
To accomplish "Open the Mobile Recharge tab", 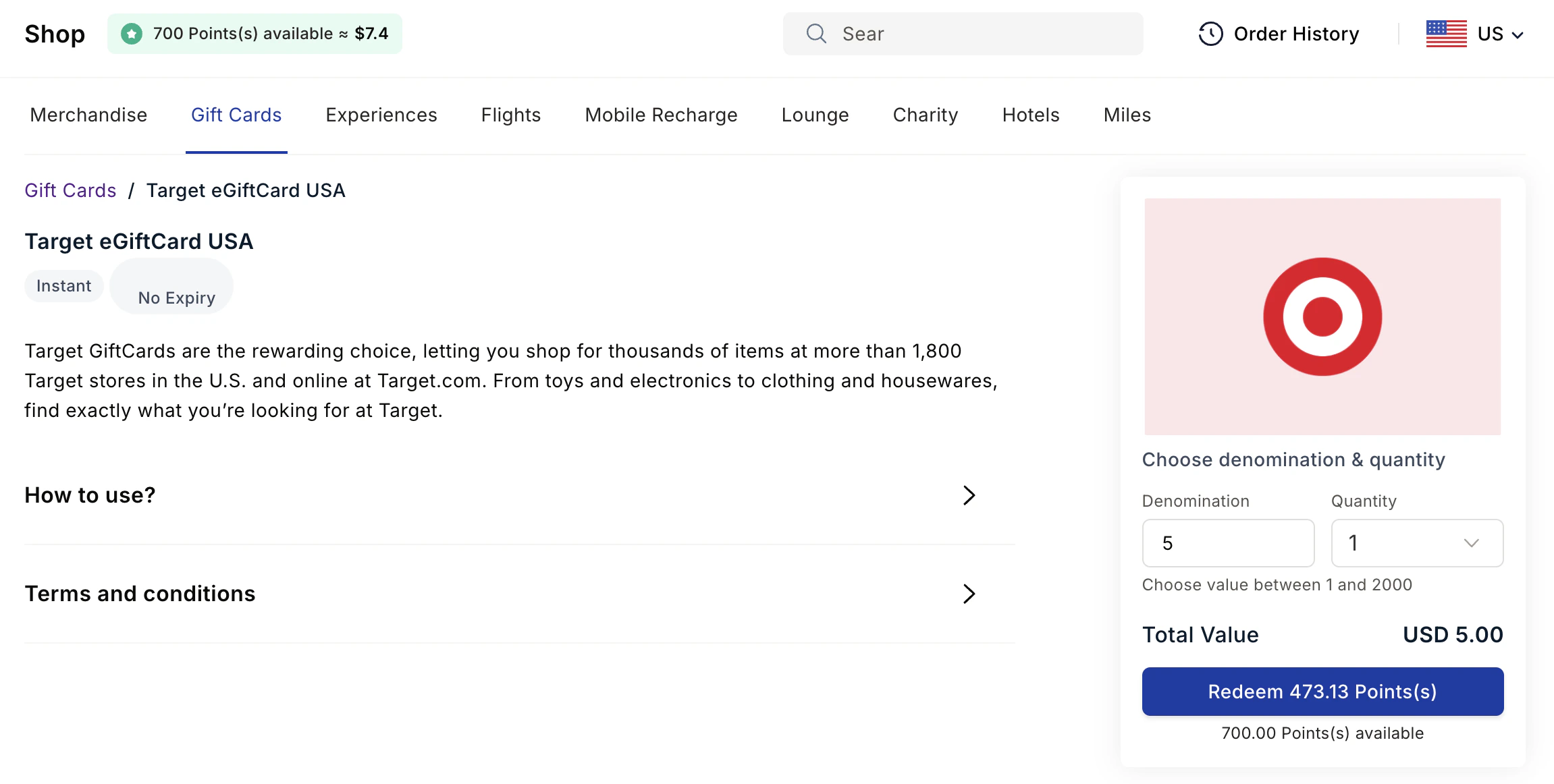I will 661,115.
